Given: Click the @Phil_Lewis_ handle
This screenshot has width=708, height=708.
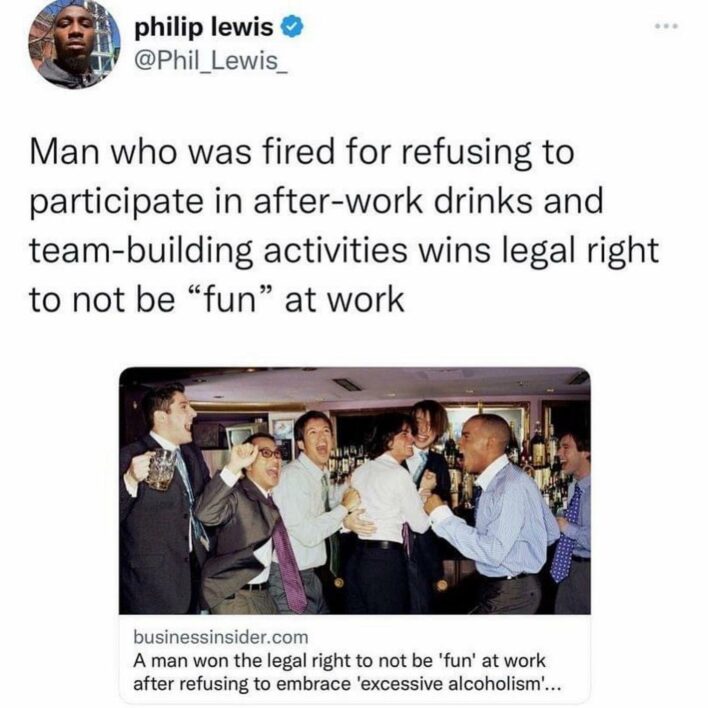Looking at the screenshot, I should [210, 61].
